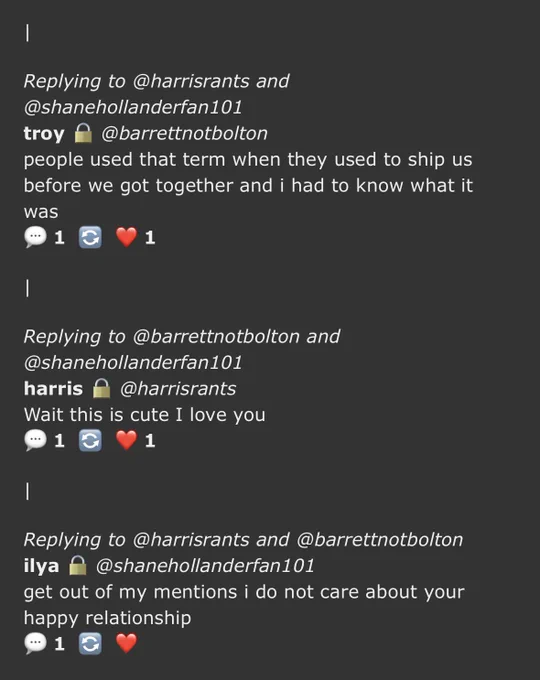
Task: Click the lock icon next to ilya
Action: click(78, 565)
